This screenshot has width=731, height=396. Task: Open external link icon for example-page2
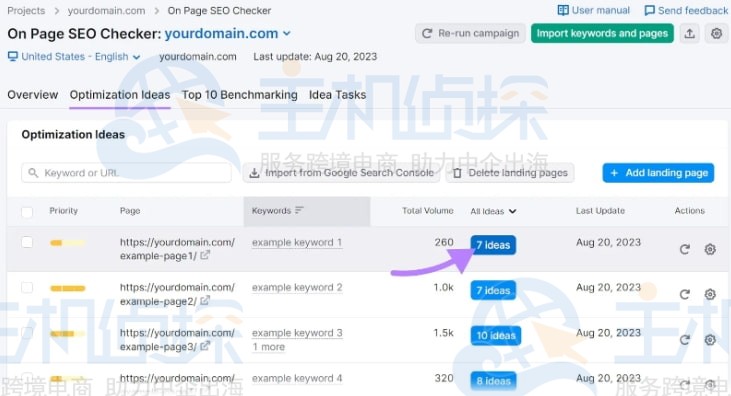click(x=205, y=301)
